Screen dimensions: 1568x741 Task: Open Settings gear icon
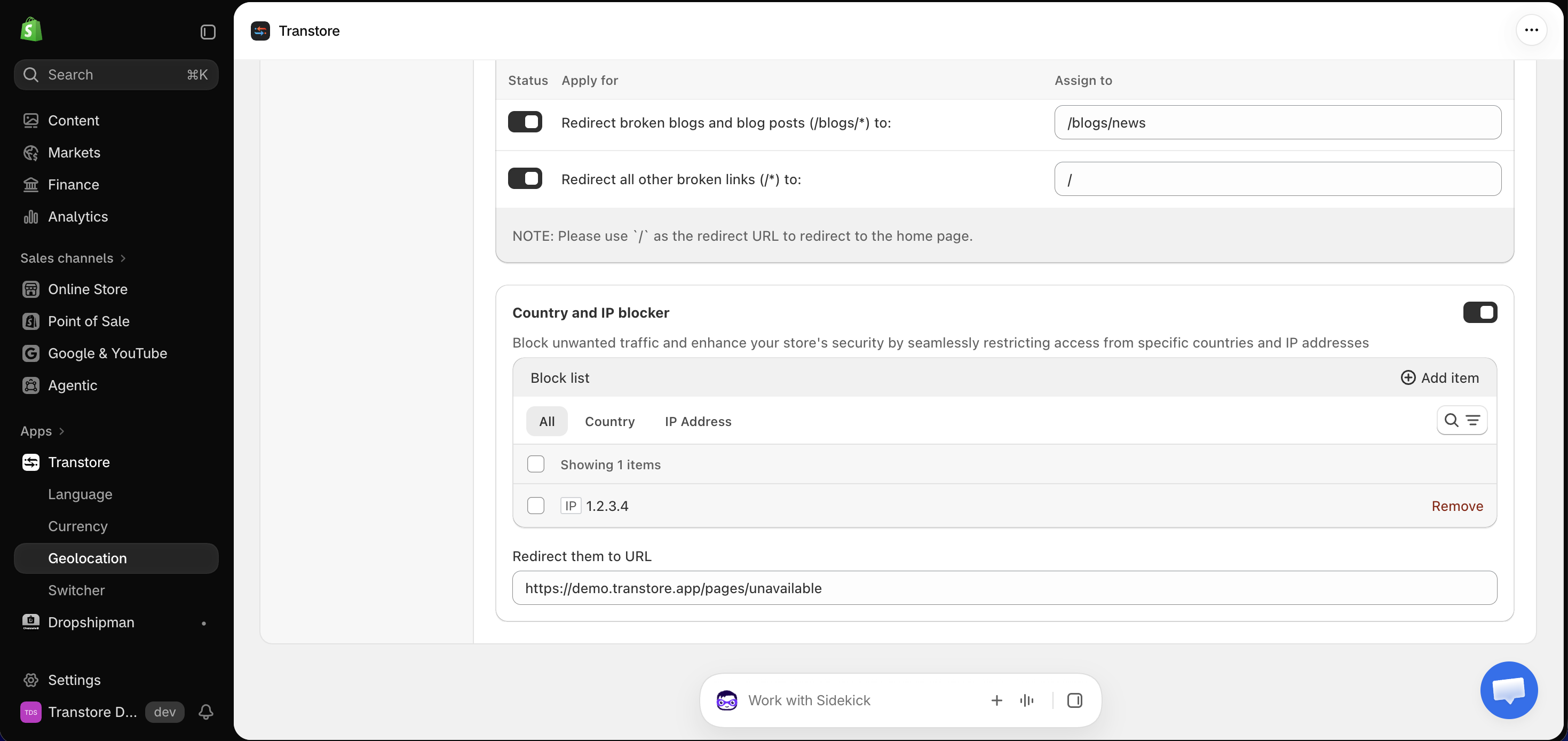tap(31, 680)
